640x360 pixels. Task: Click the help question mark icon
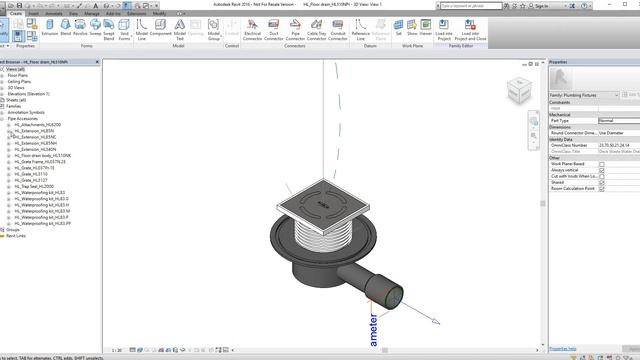[x=584, y=6]
